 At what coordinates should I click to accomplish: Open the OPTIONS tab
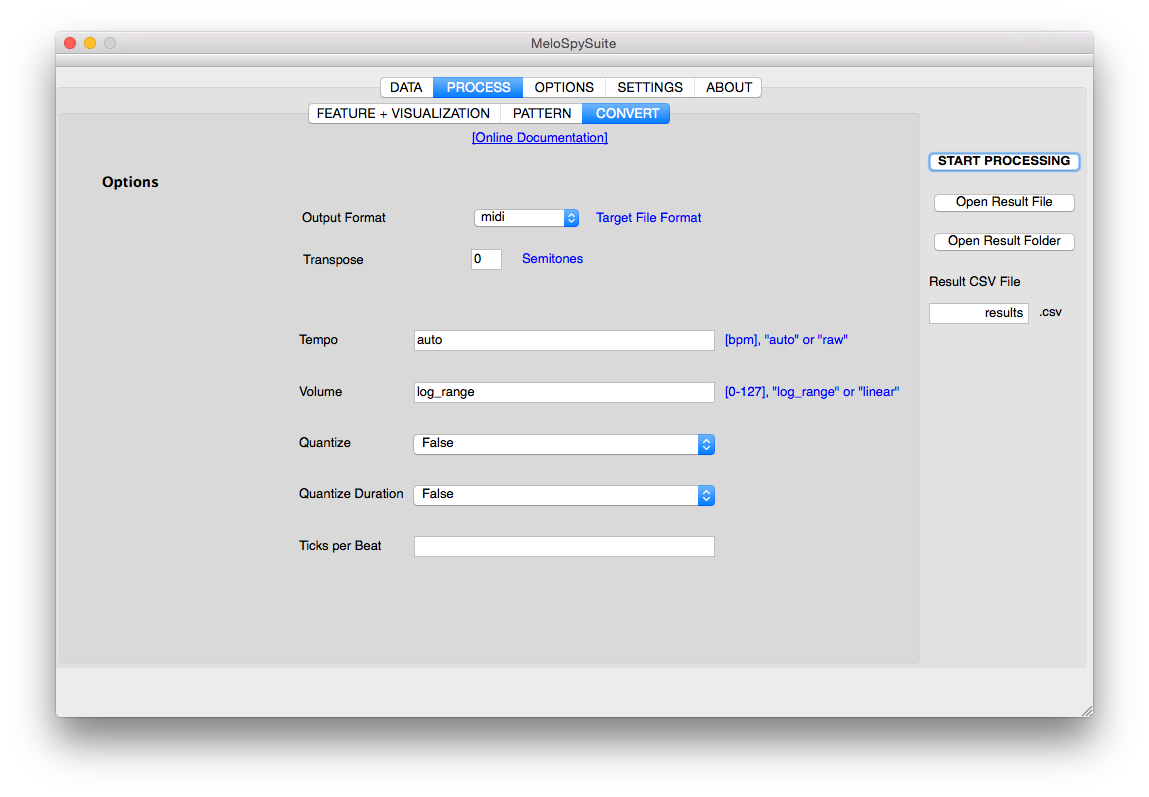click(564, 87)
